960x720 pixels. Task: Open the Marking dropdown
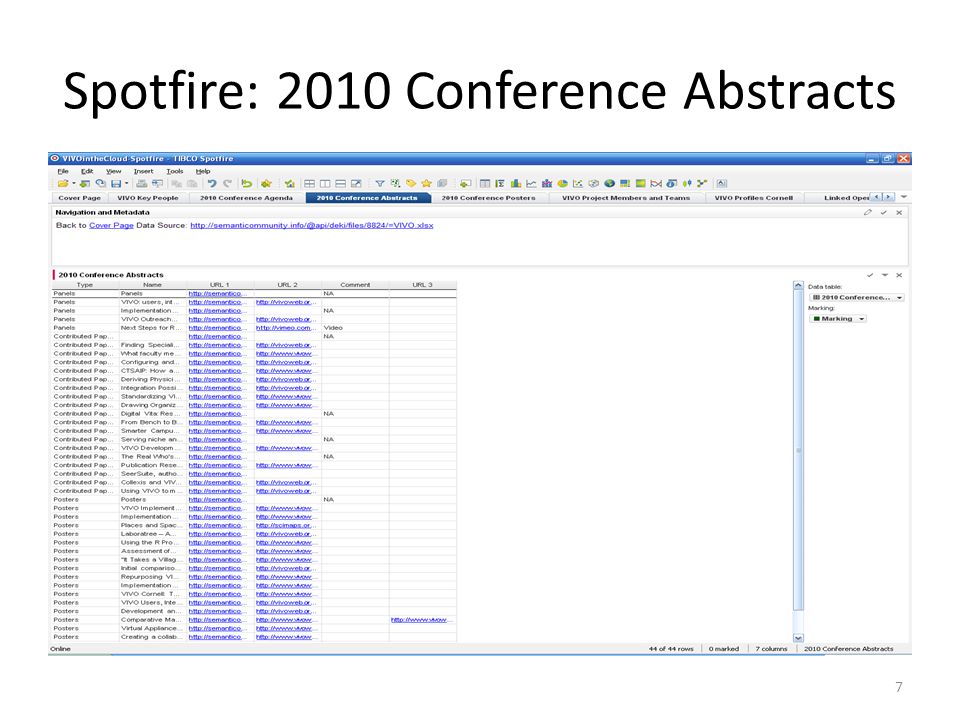tap(838, 319)
